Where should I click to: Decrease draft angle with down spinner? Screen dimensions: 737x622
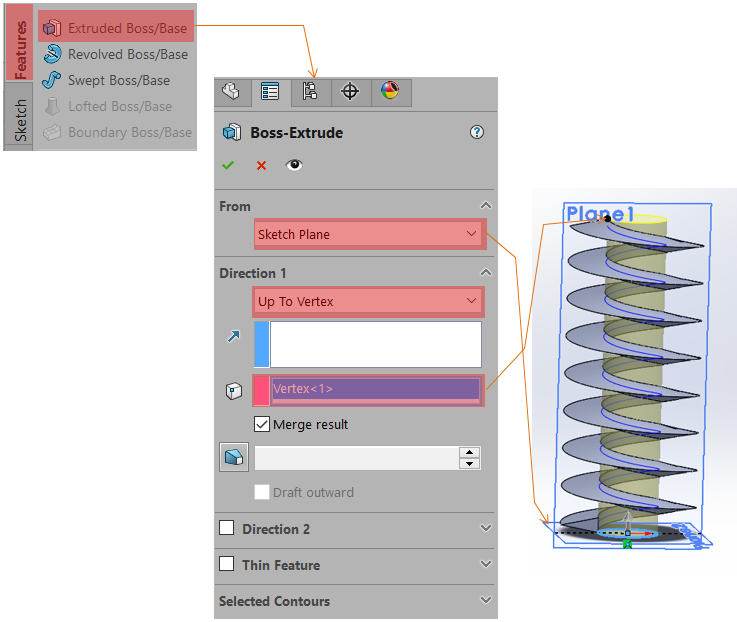[x=469, y=464]
